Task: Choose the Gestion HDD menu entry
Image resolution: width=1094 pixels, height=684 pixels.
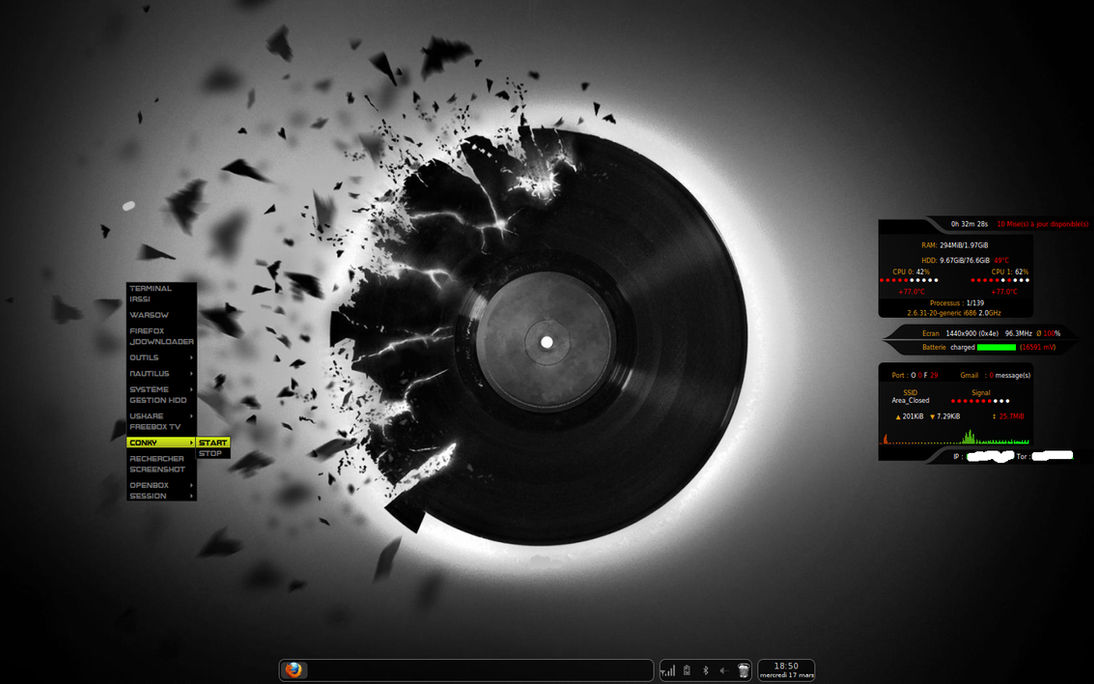Action: pos(160,400)
